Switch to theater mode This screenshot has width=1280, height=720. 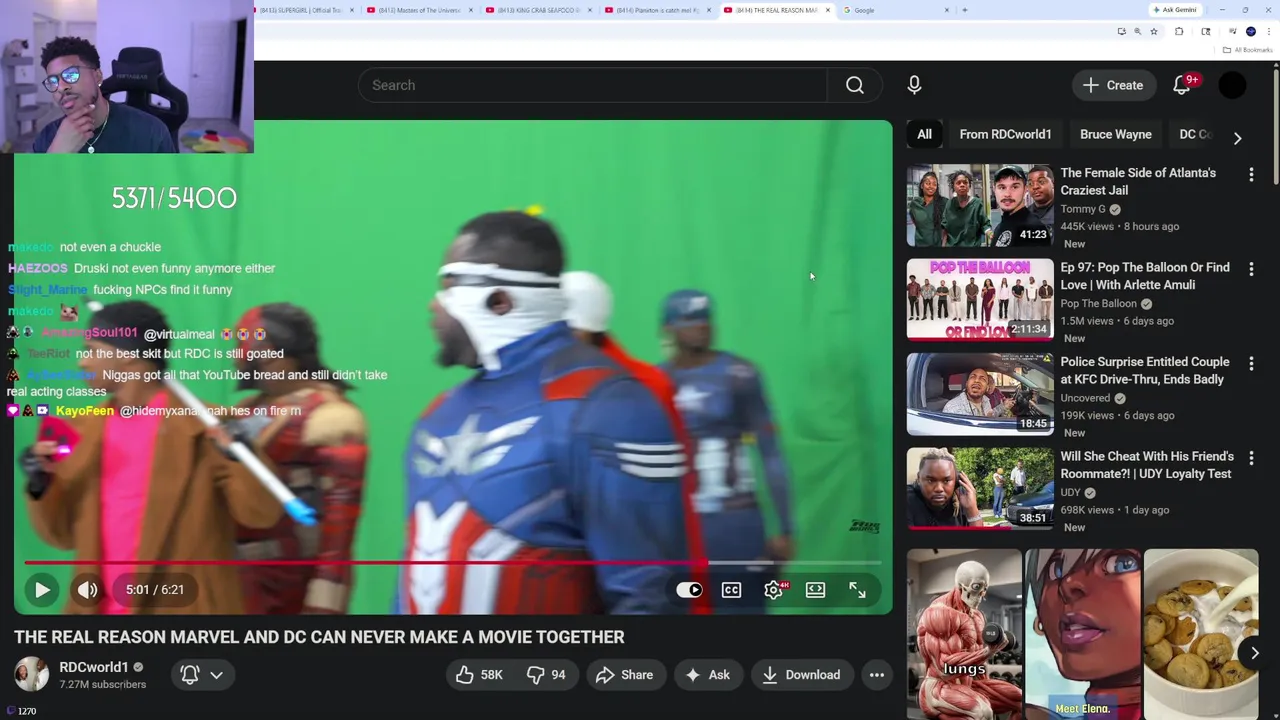816,590
